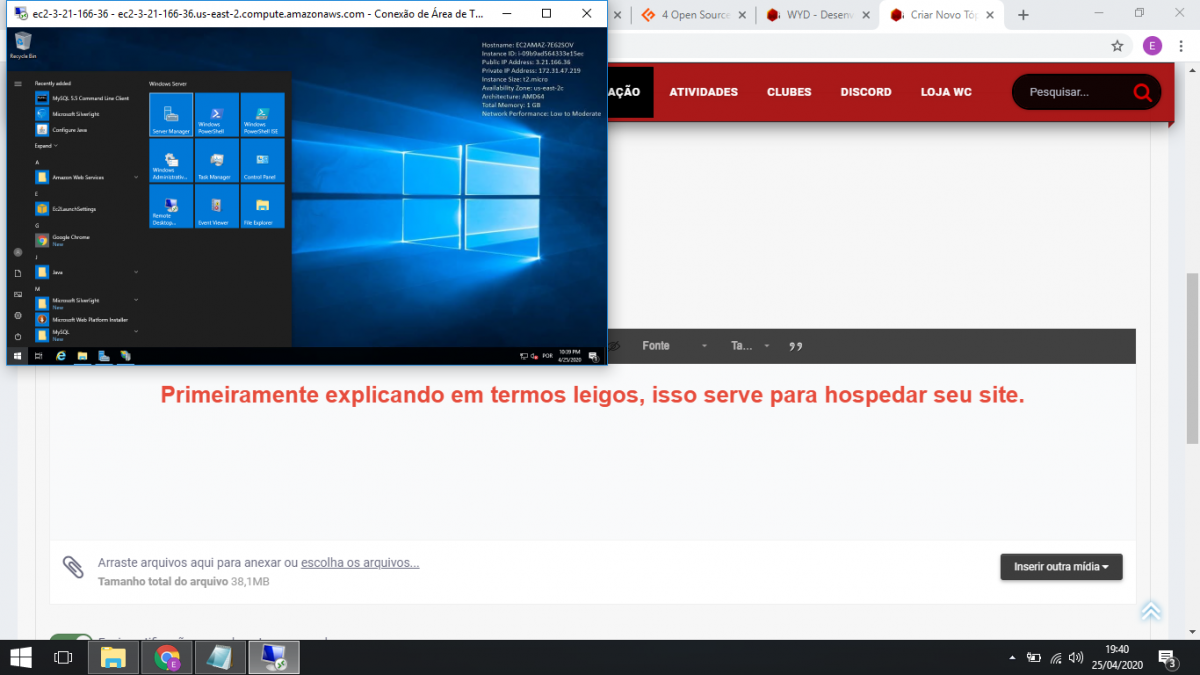Open Chrome three-dot menu
This screenshot has height=675, width=1200.
tap(1183, 45)
